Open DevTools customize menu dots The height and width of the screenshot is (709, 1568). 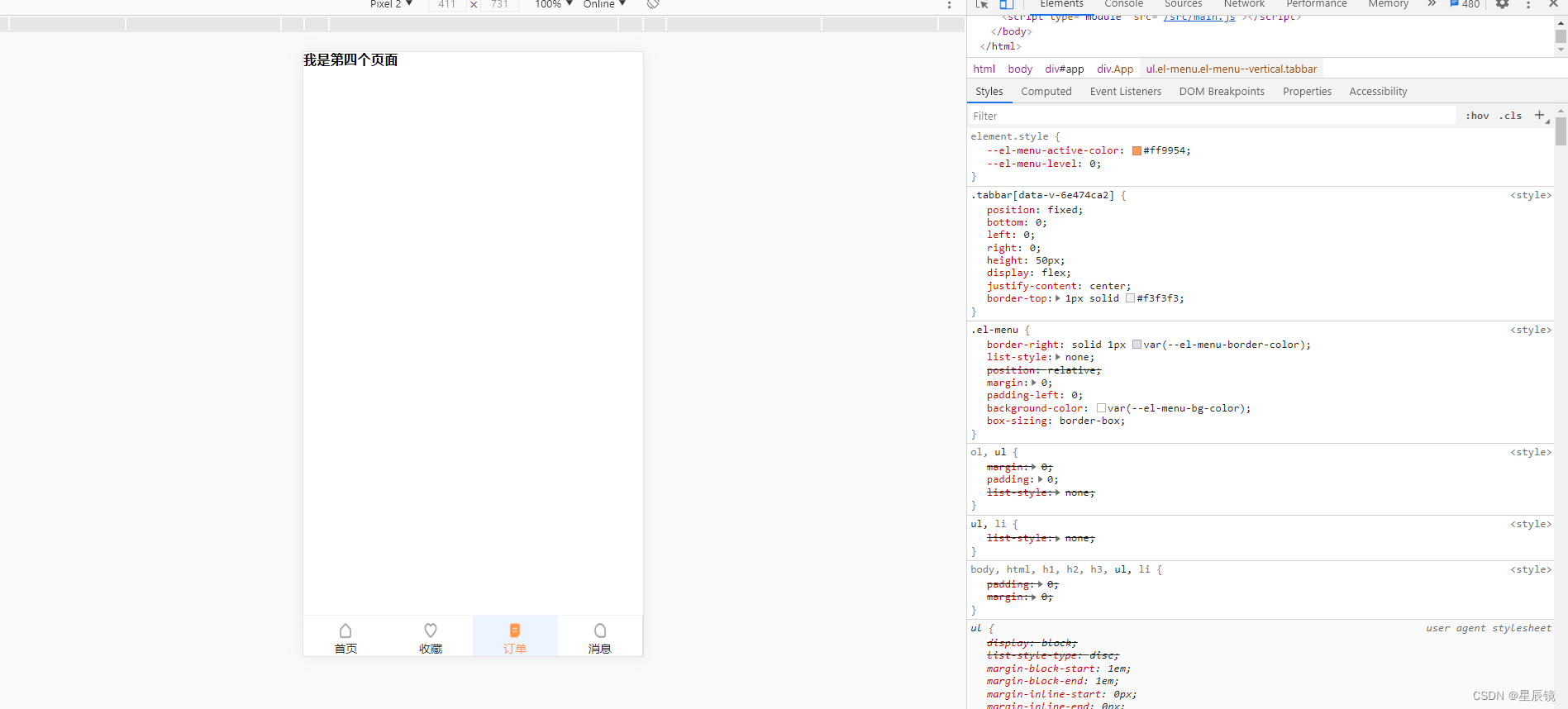[x=1528, y=4]
